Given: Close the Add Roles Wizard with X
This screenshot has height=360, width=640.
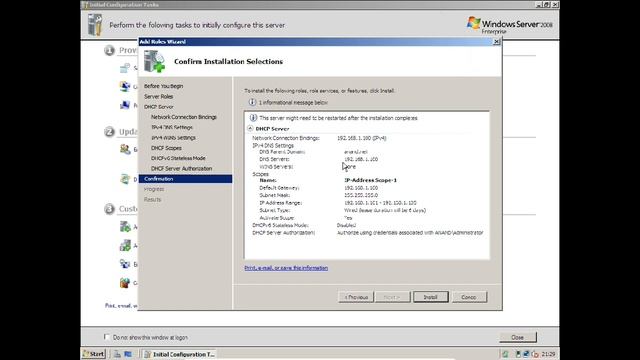Looking at the screenshot, I should tap(496, 42).
